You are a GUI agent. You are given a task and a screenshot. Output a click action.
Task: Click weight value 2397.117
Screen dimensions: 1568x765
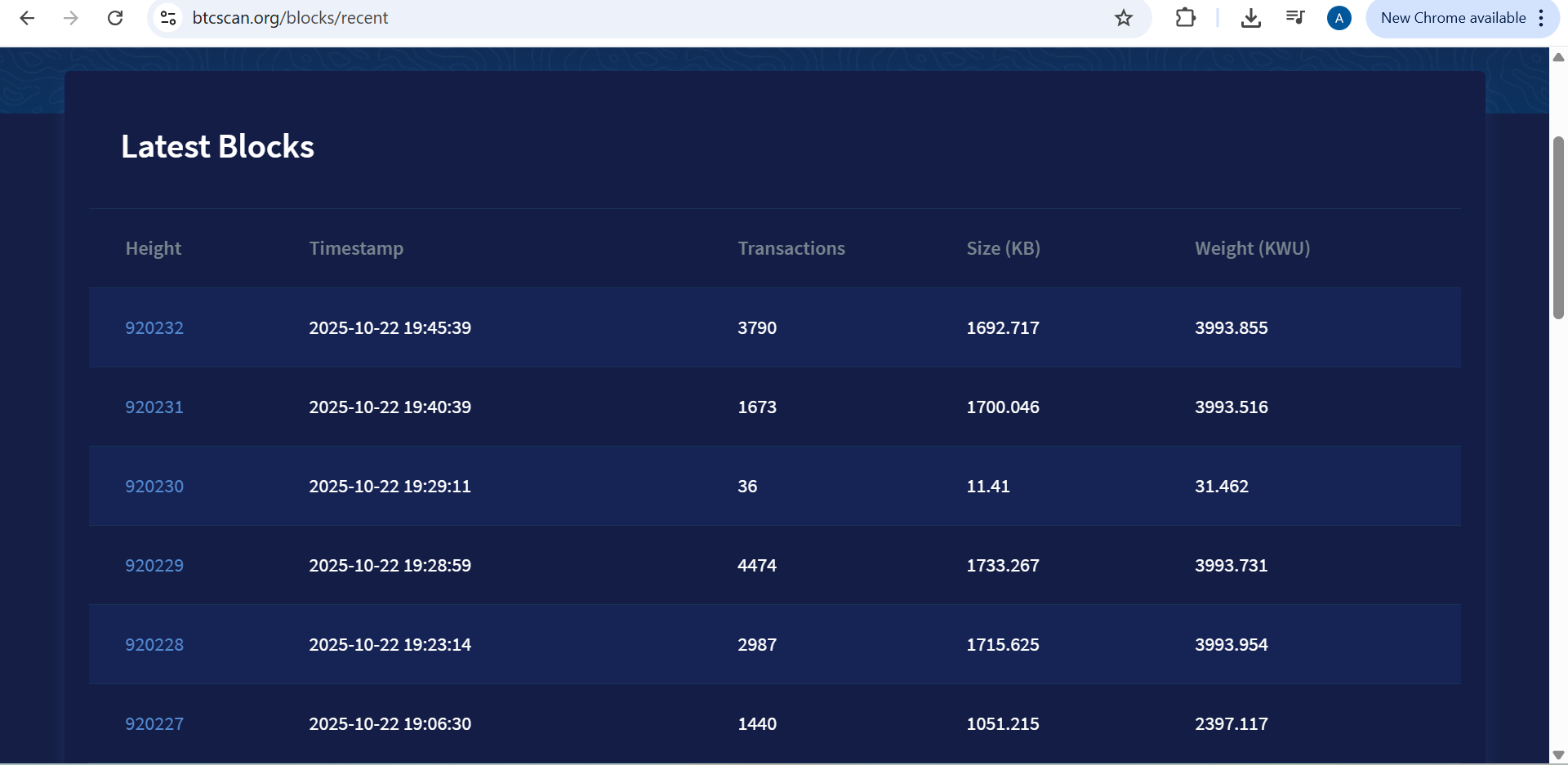coord(1232,724)
